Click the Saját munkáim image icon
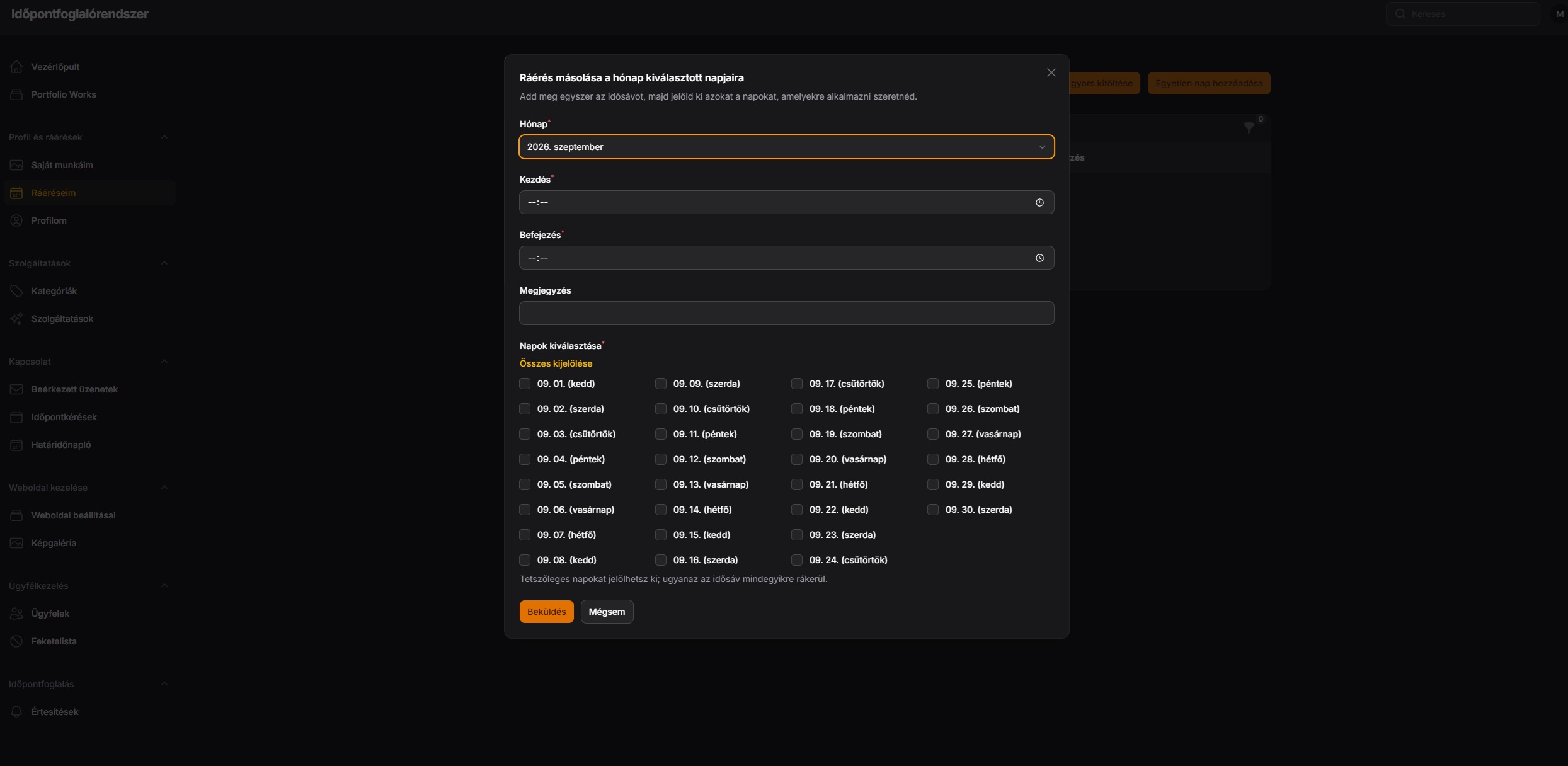The width and height of the screenshot is (1568, 766). coord(16,165)
